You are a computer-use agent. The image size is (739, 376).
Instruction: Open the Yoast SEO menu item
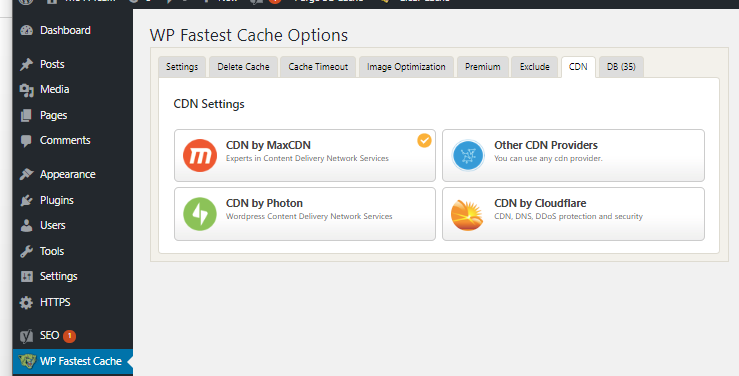(73, 335)
